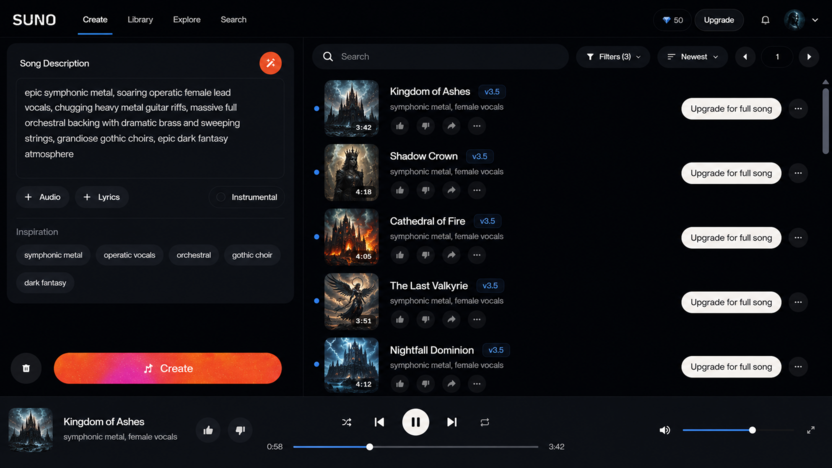This screenshot has width=832, height=468.
Task: Click the trash icon beside Create
Action: pyautogui.click(x=26, y=368)
